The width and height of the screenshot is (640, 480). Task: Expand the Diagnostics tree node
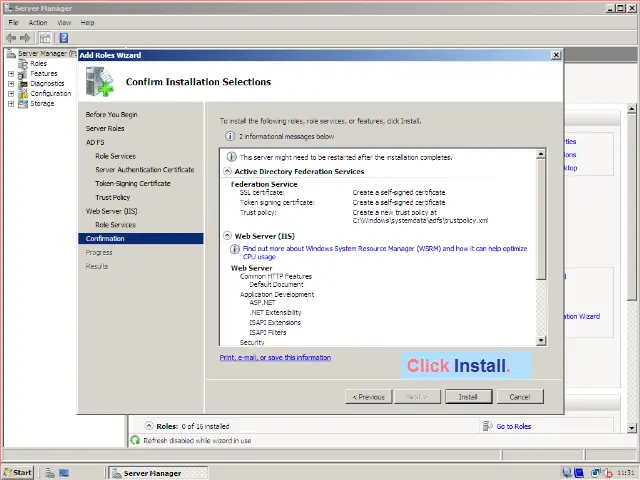[11, 84]
